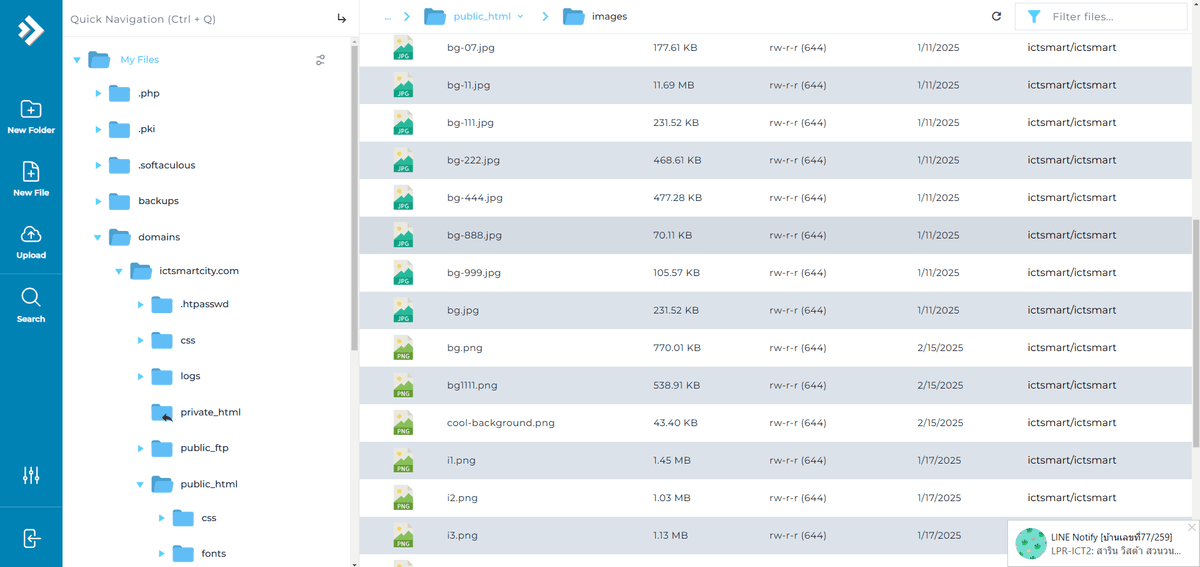Click the PNG icon of i2.png
The image size is (1200, 567).
[x=403, y=498]
